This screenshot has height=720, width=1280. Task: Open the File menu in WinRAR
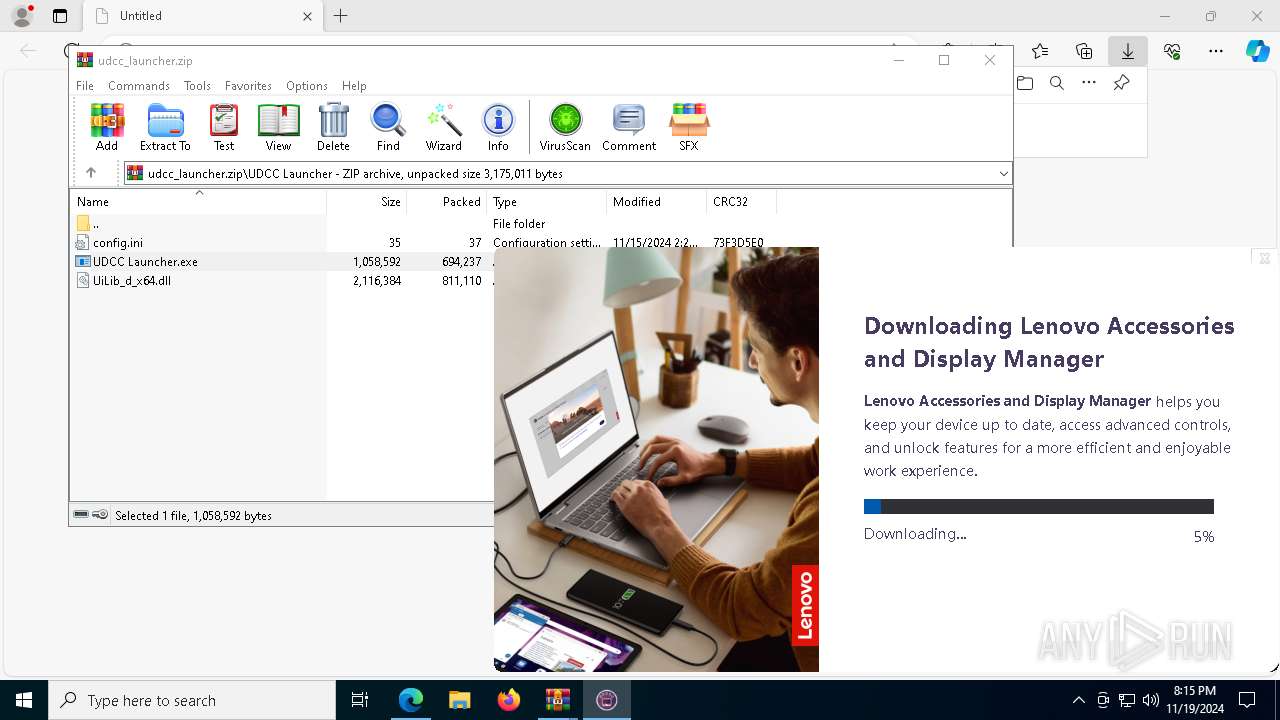click(x=85, y=86)
